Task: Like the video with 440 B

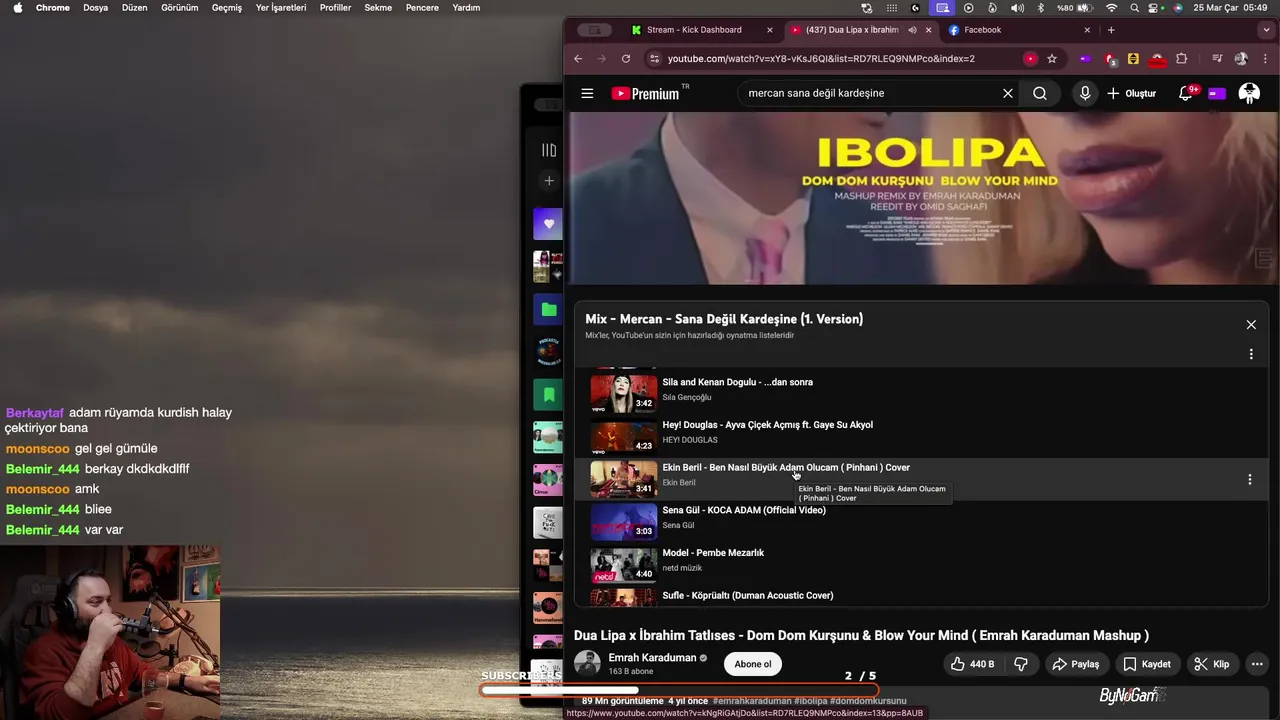Action: click(x=971, y=664)
